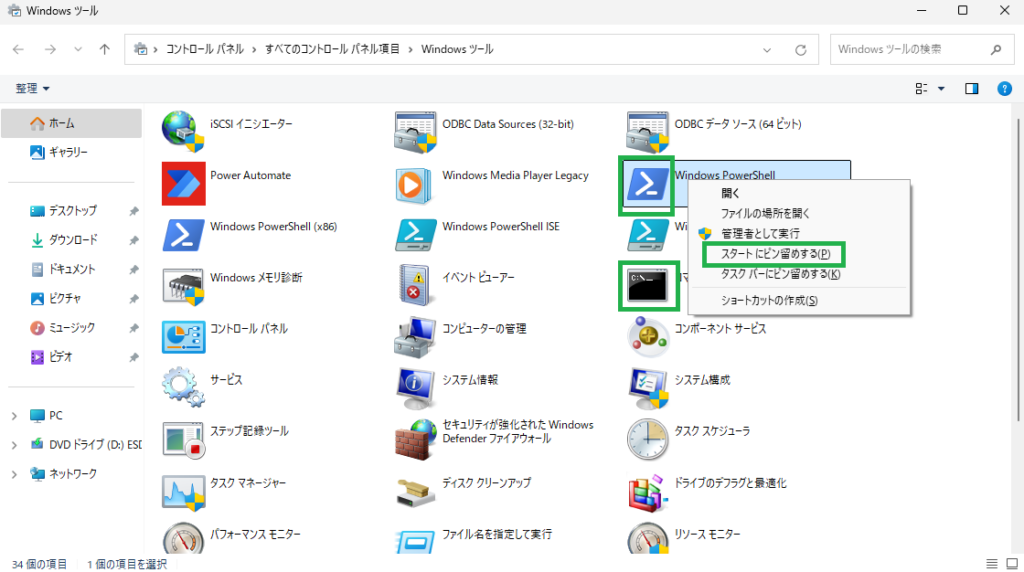Open ODBC データ ソース (64 ビット) icon
This screenshot has height=572, width=1024.
647,132
